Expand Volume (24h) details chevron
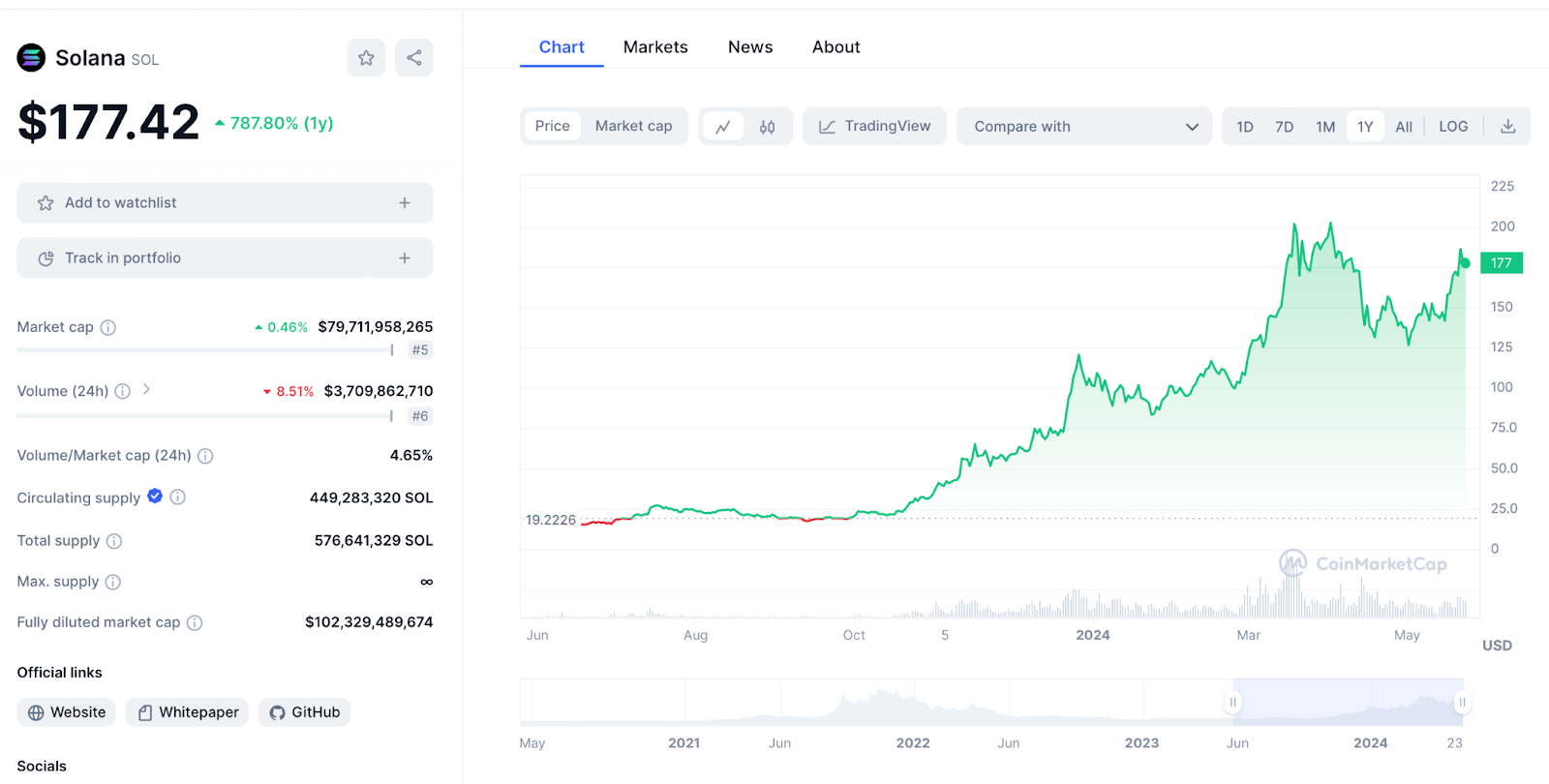The image size is (1549, 784). (x=146, y=389)
